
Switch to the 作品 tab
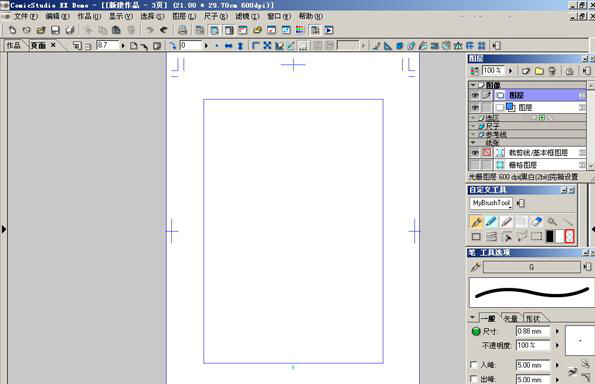[14, 46]
